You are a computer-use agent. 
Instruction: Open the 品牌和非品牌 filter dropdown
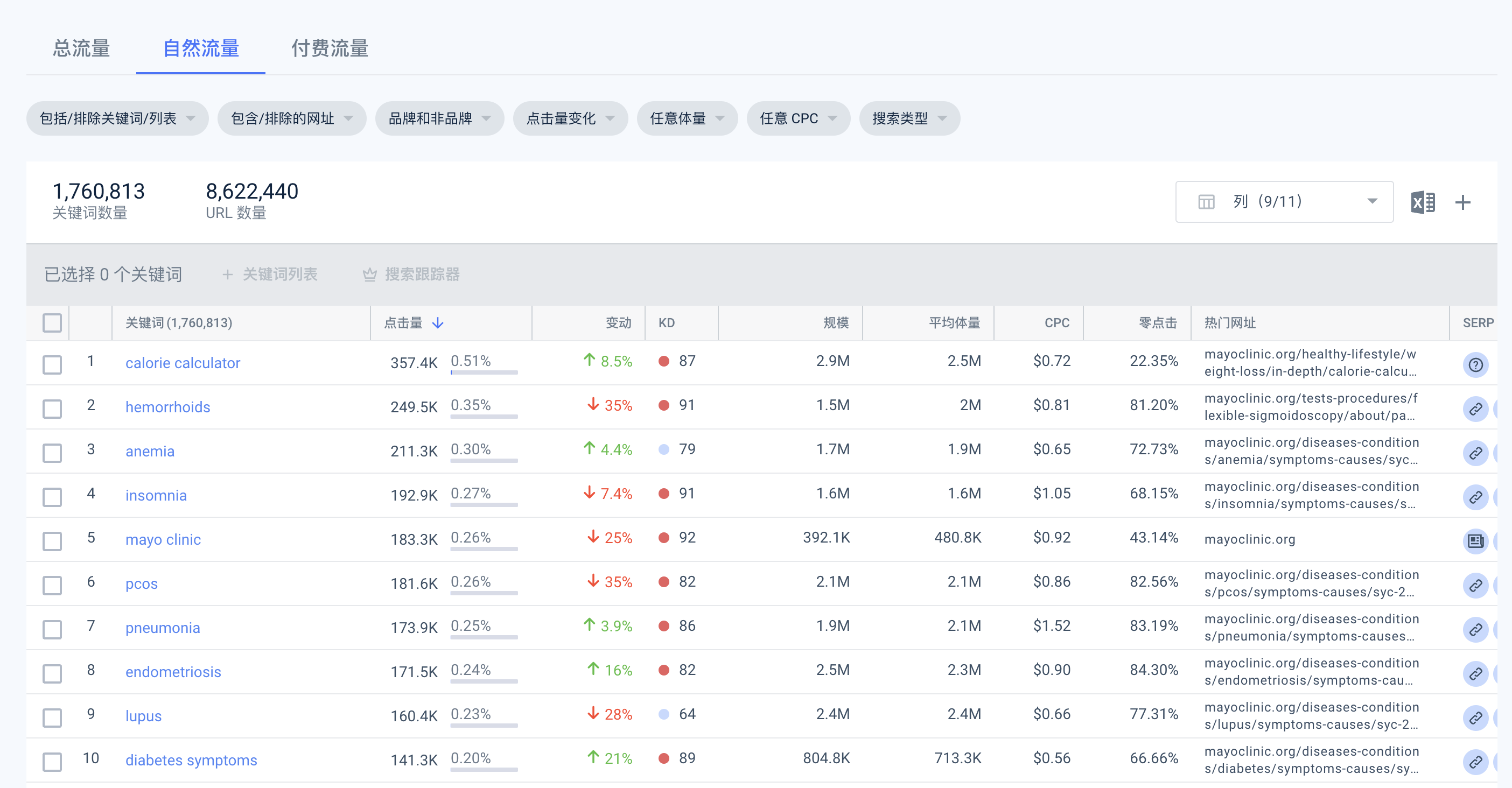tap(439, 118)
